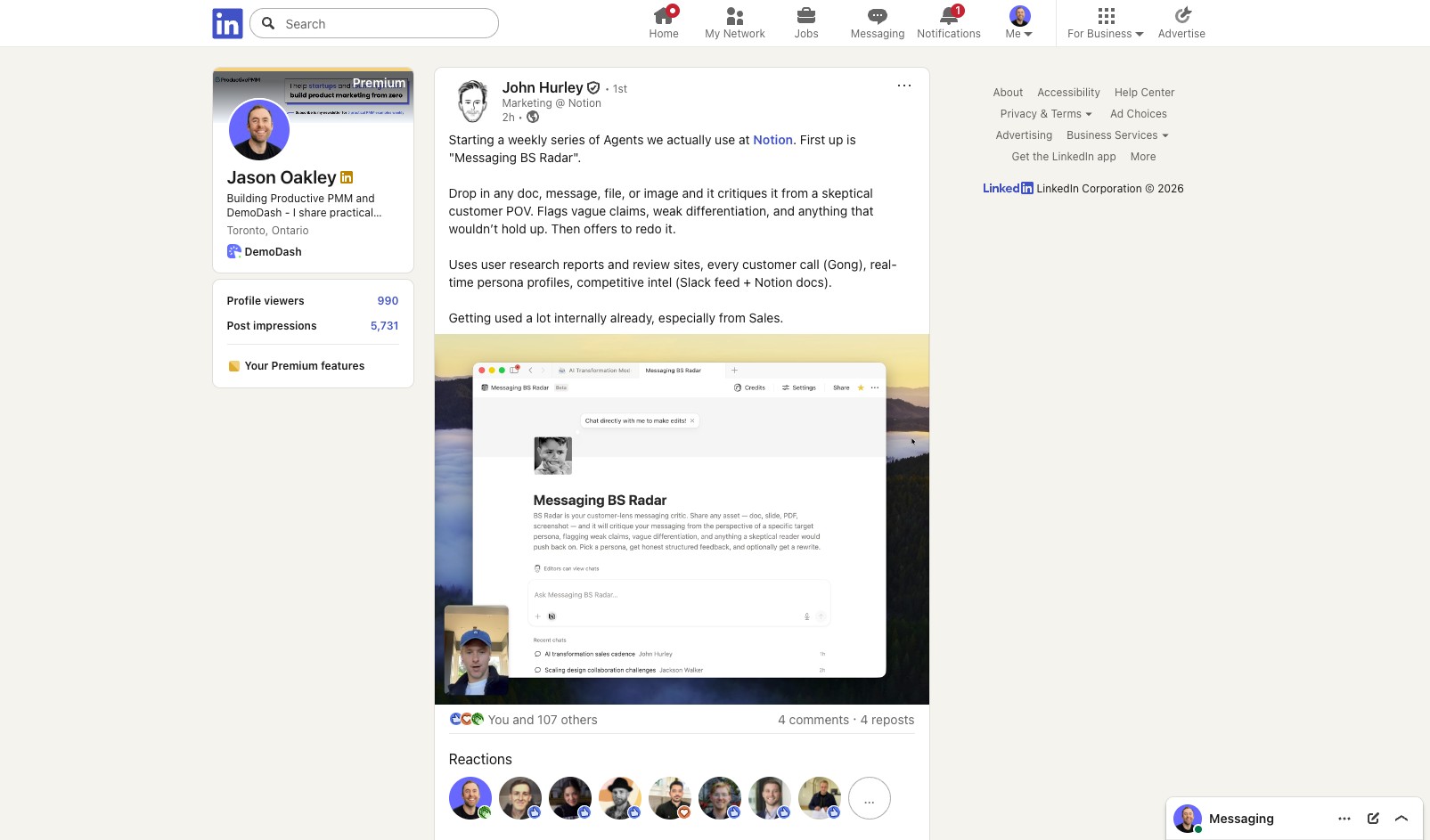Open the first reactor avatar with the celebrate badge
This screenshot has width=1430, height=840.
coord(470,798)
